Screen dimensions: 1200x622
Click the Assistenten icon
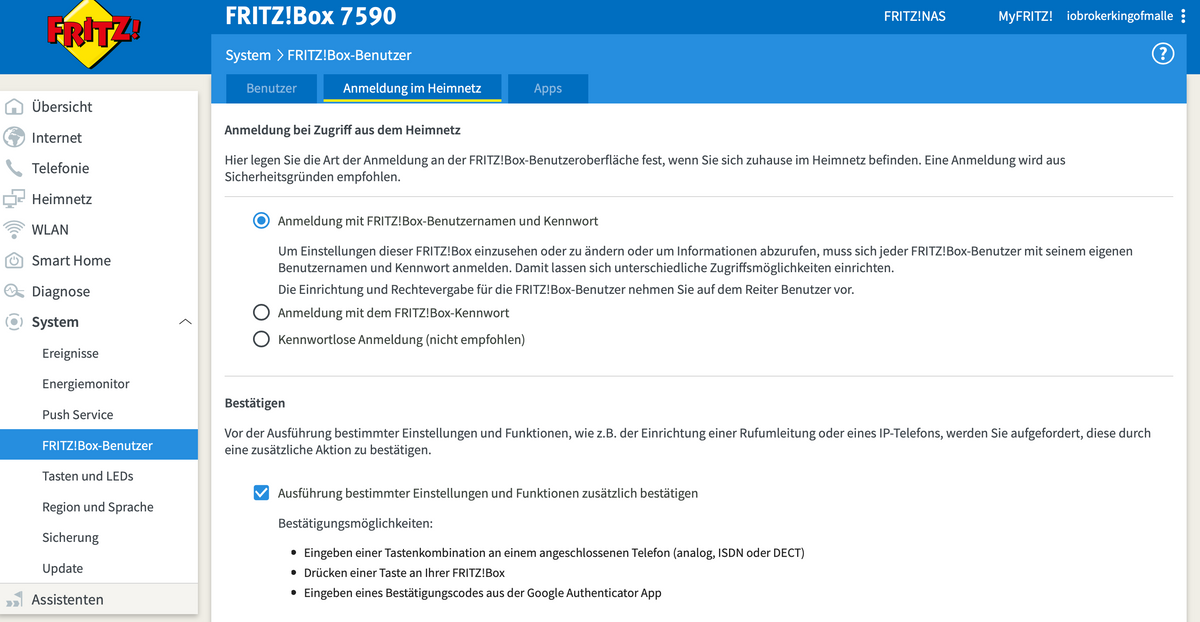pyautogui.click(x=14, y=600)
